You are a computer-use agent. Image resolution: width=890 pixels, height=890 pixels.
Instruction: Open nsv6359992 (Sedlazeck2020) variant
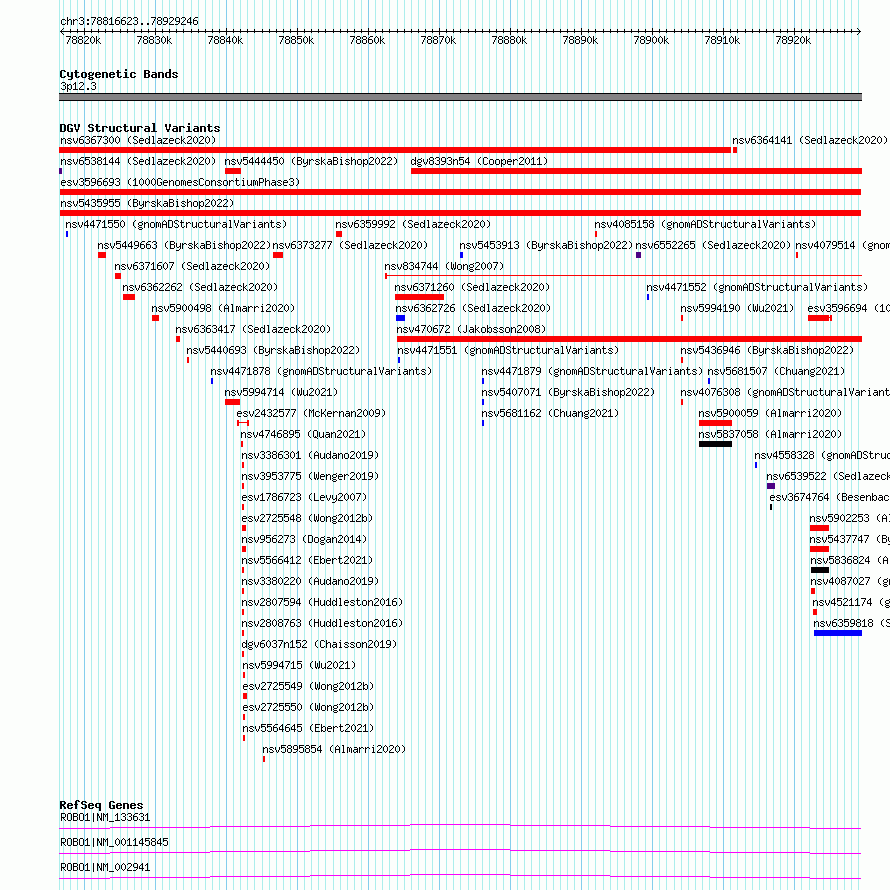tap(413, 224)
